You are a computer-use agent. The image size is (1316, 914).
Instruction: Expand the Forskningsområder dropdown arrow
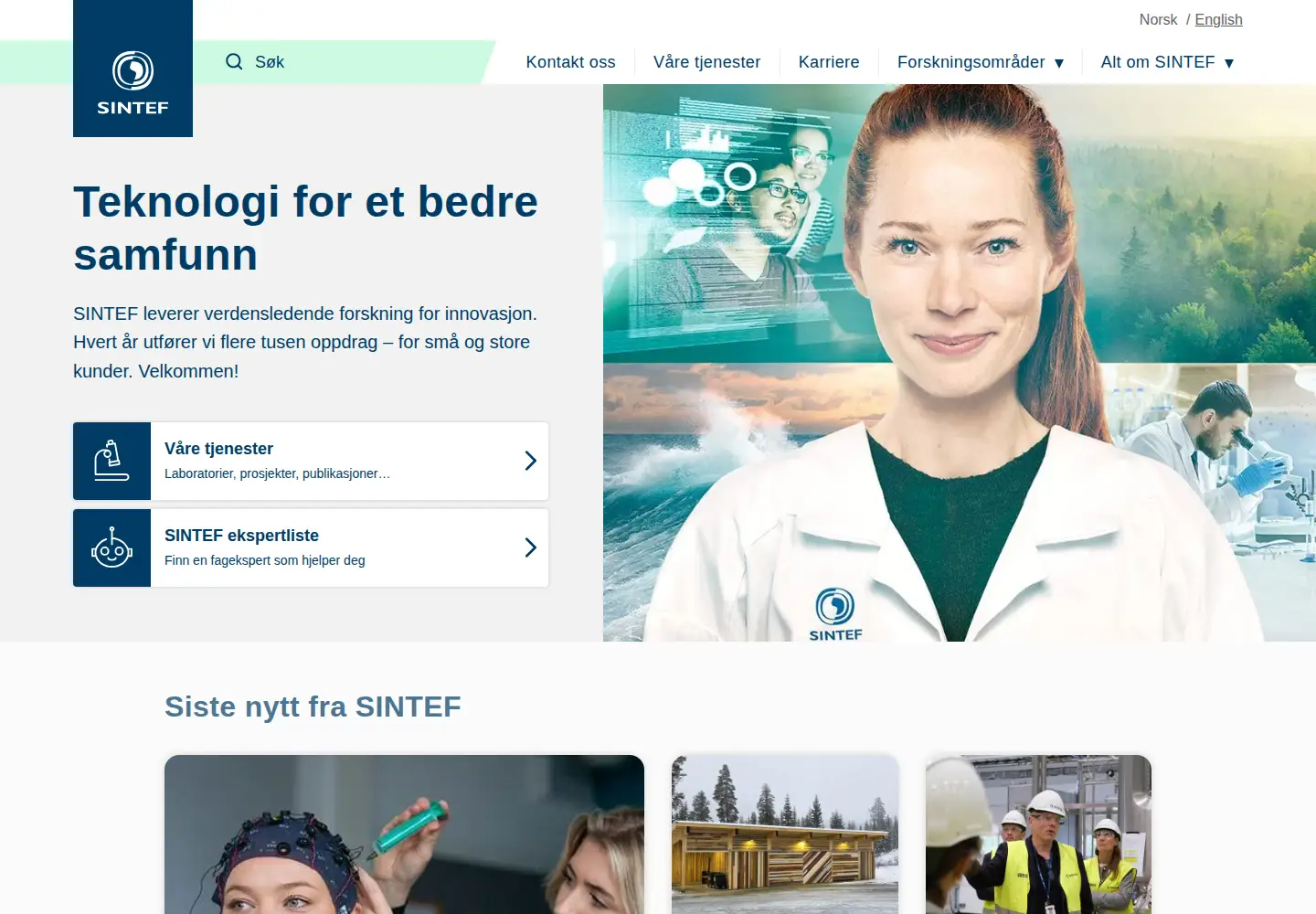1059,63
